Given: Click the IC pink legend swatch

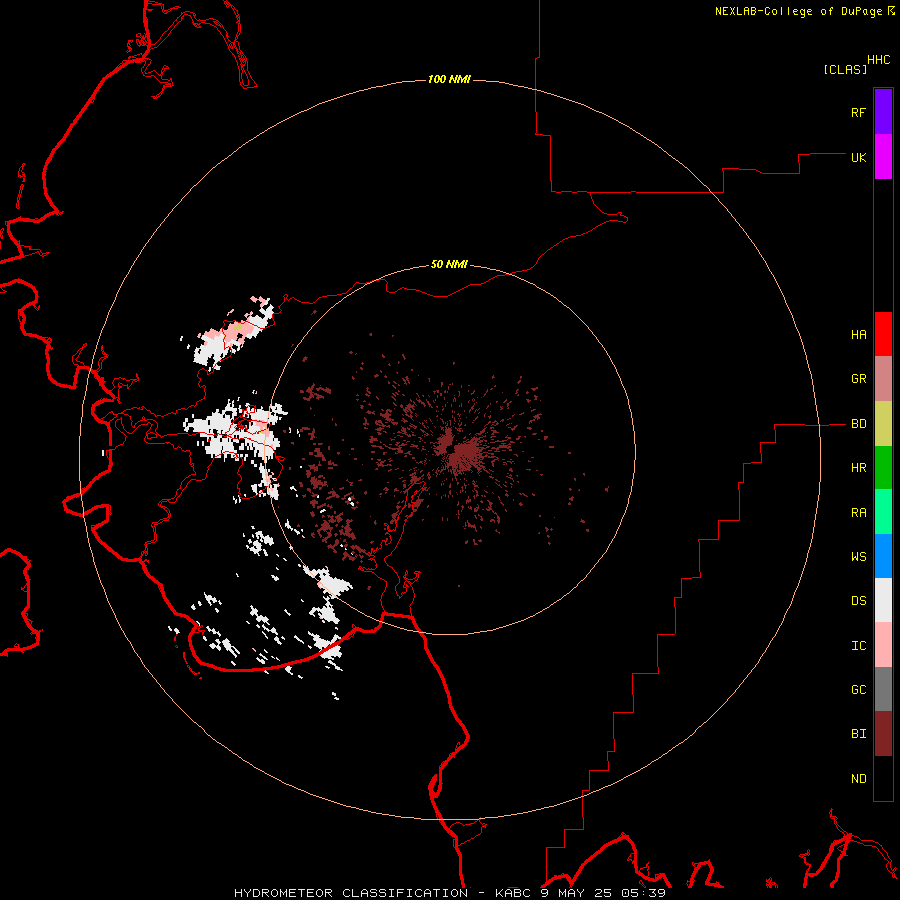Looking at the screenshot, I should point(883,645).
